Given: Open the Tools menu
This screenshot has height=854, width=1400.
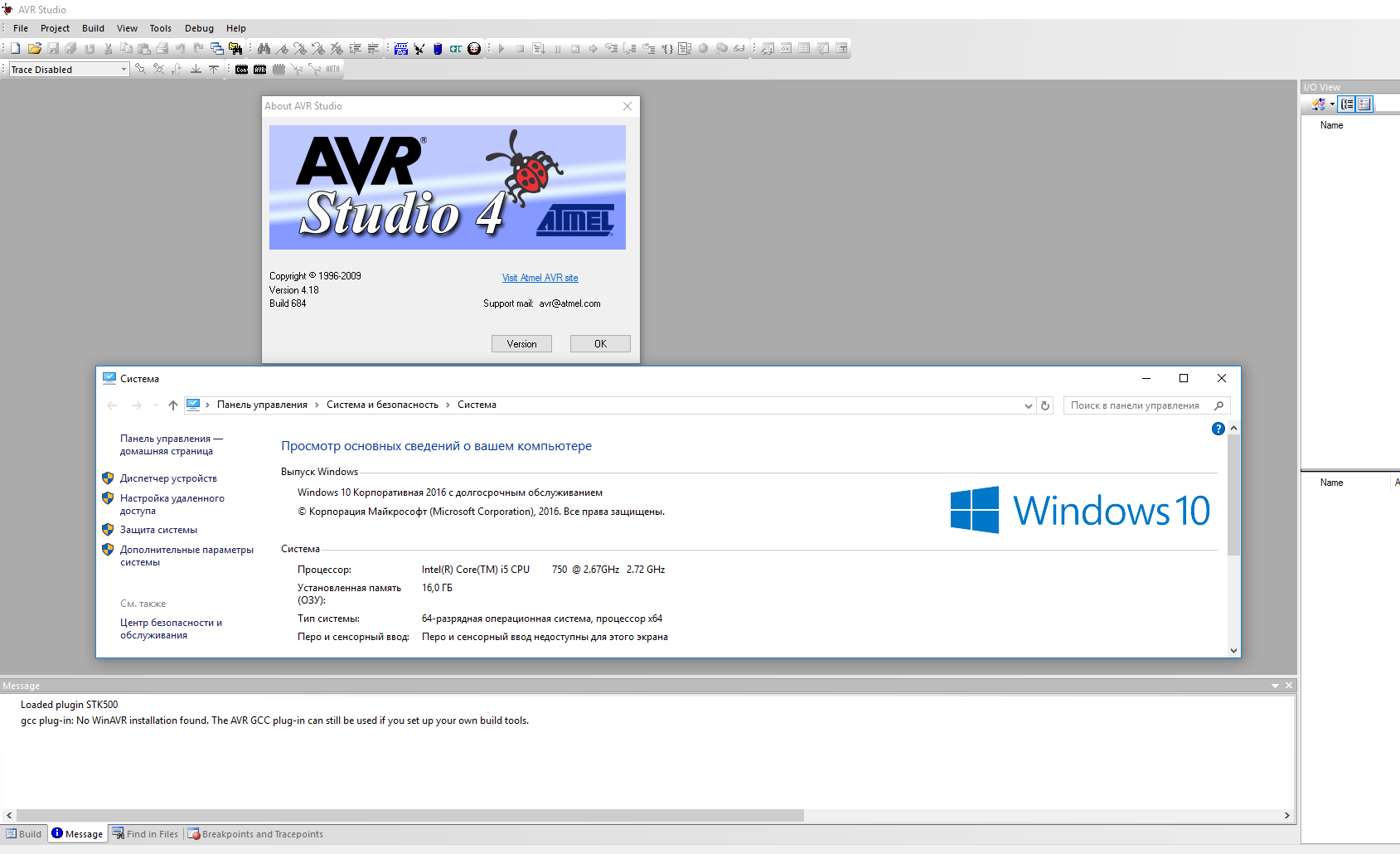Looking at the screenshot, I should click(160, 28).
